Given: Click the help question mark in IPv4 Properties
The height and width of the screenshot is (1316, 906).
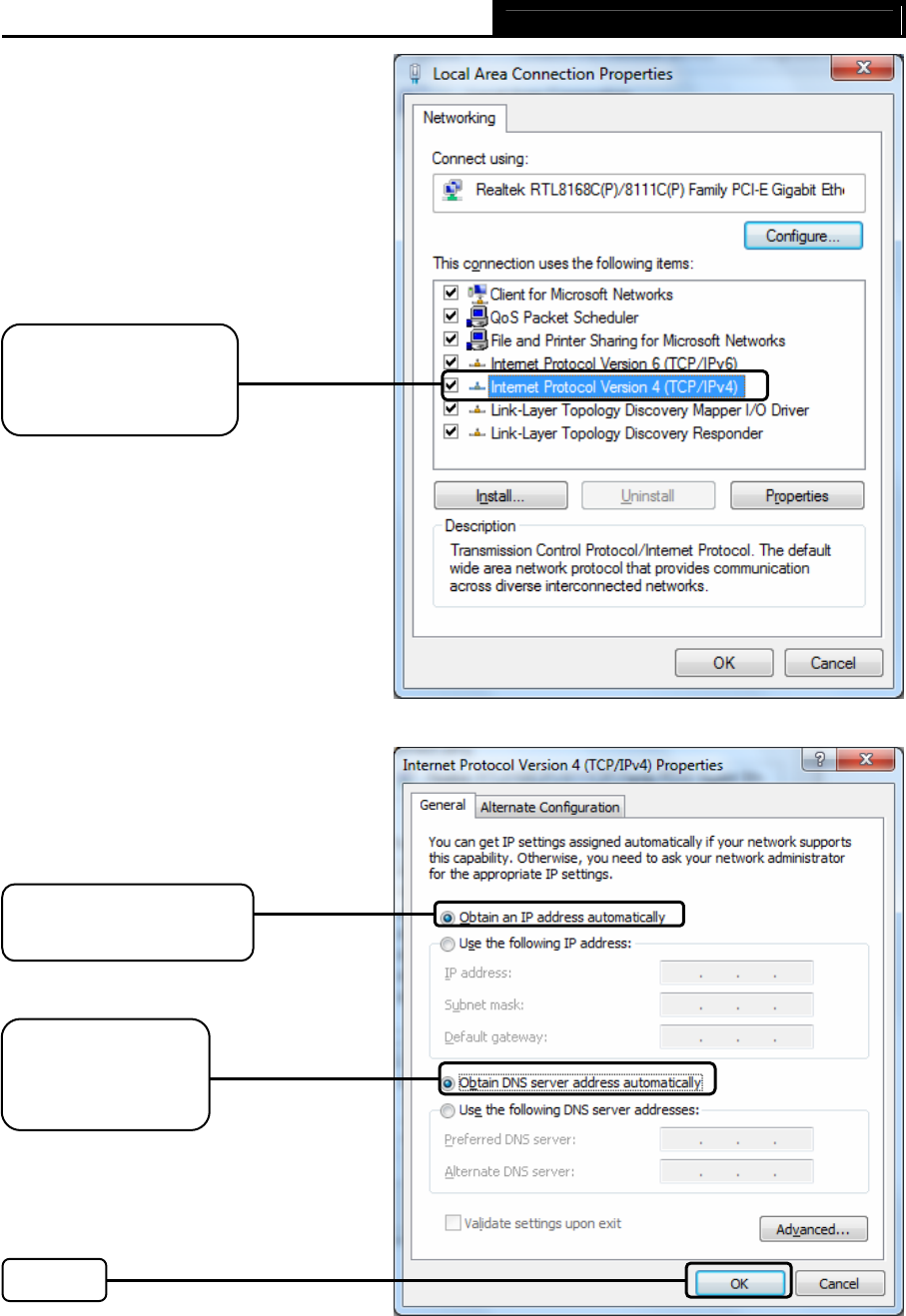Looking at the screenshot, I should click(819, 760).
